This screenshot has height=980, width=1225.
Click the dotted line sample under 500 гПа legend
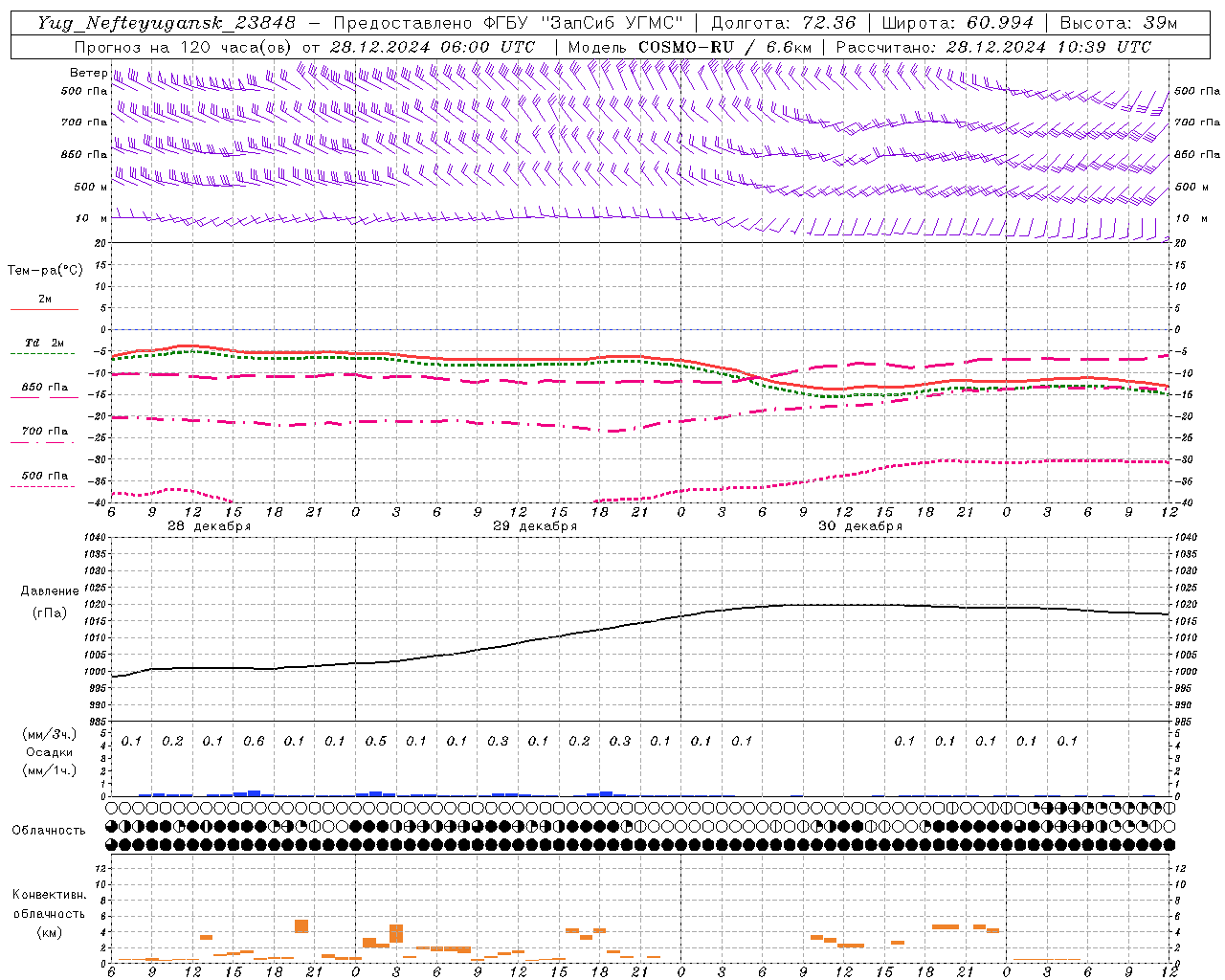[x=44, y=486]
